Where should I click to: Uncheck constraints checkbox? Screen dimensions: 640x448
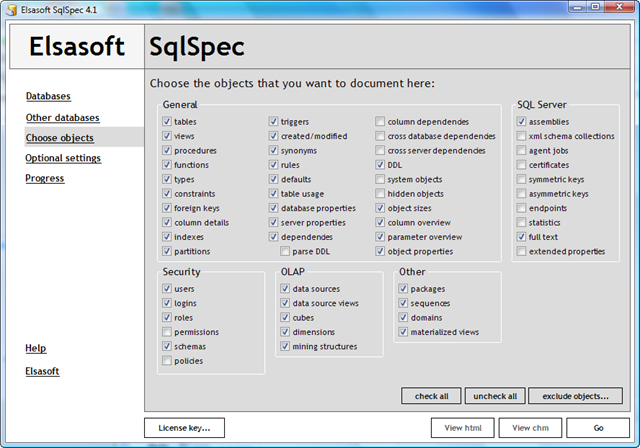point(167,193)
